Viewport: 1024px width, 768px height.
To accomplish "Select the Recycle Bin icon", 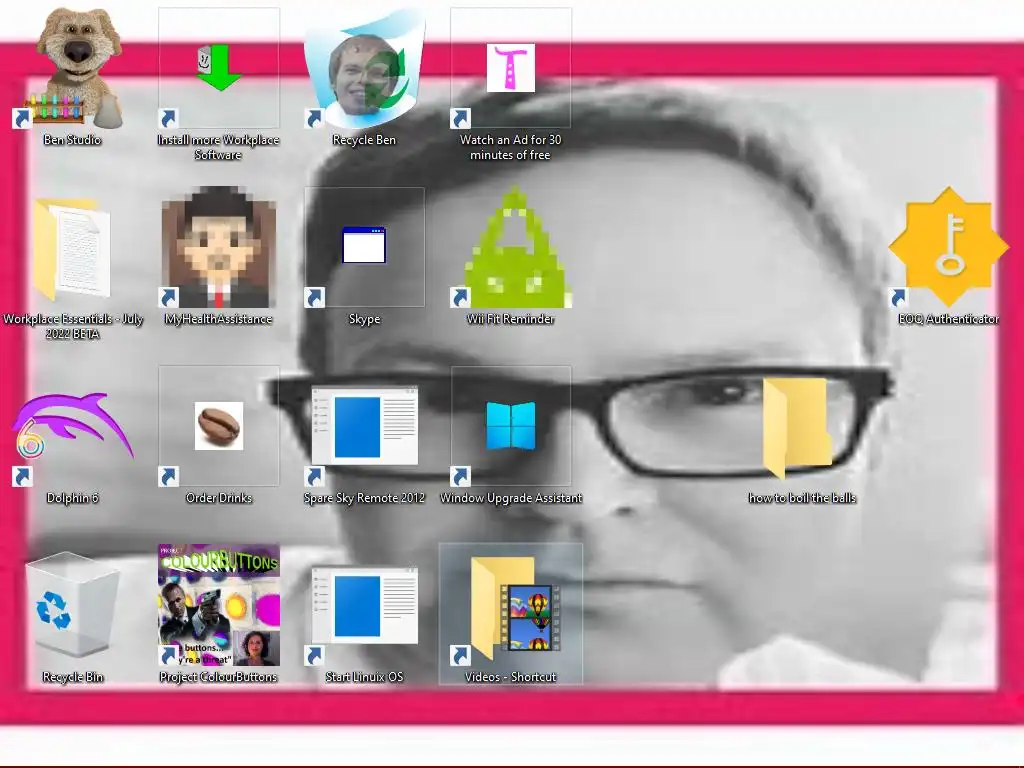I will (x=72, y=605).
